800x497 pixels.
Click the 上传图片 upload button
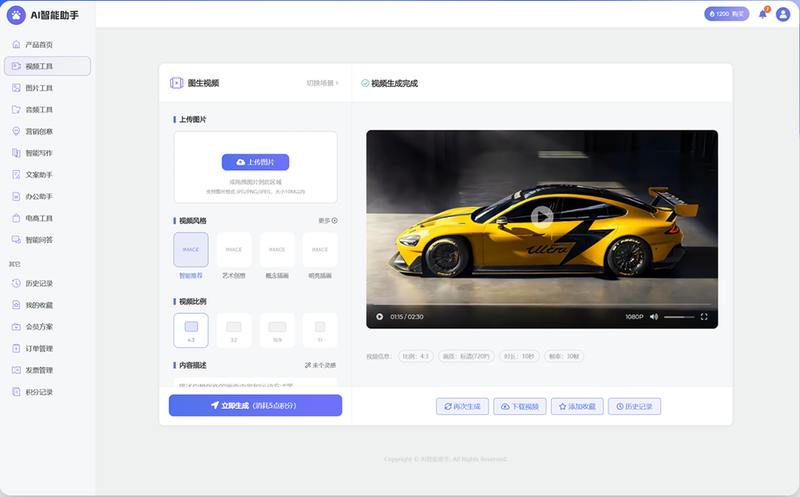tap(256, 162)
